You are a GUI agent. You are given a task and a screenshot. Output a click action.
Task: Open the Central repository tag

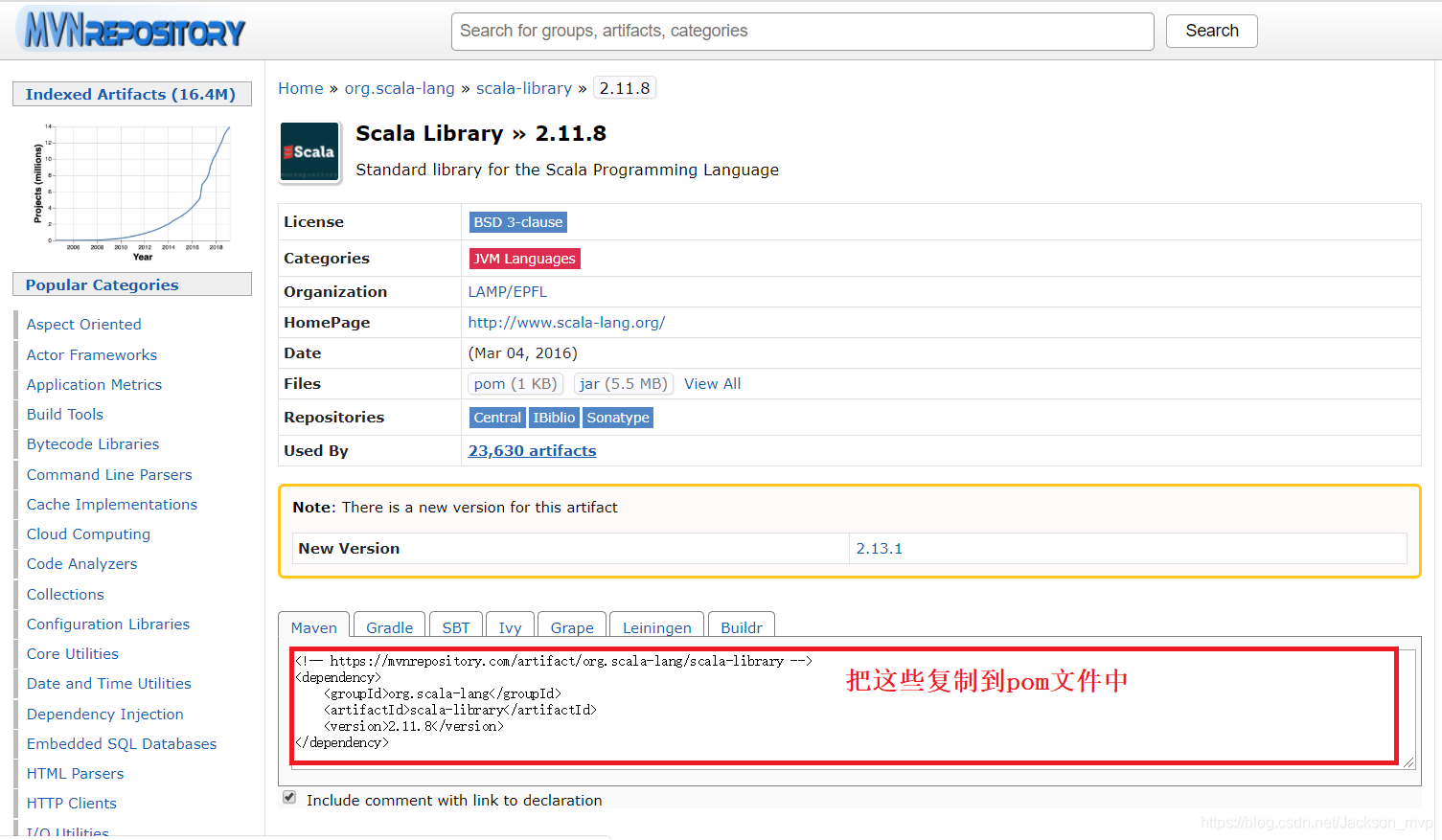498,418
